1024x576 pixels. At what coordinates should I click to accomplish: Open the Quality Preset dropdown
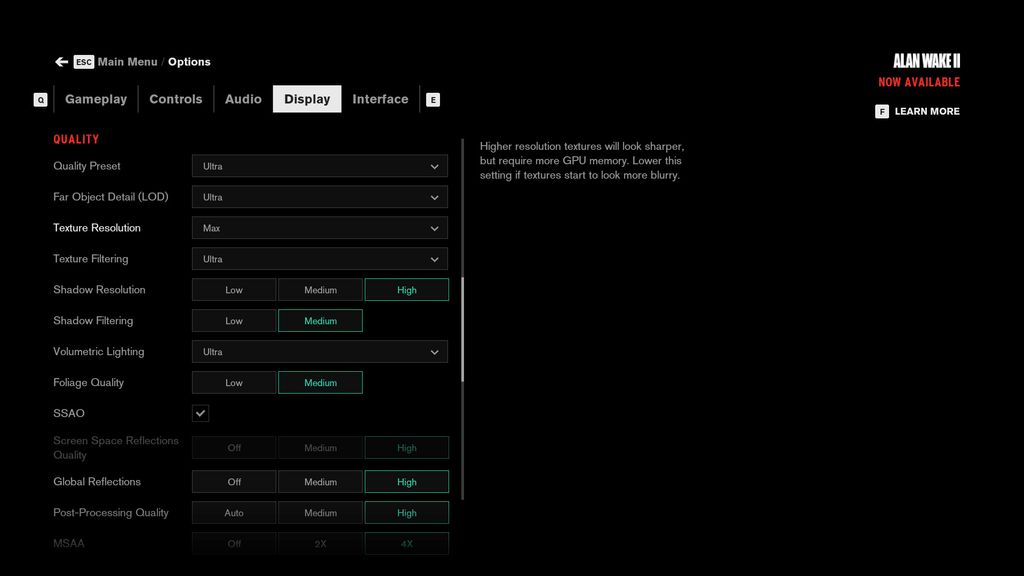[x=319, y=166]
